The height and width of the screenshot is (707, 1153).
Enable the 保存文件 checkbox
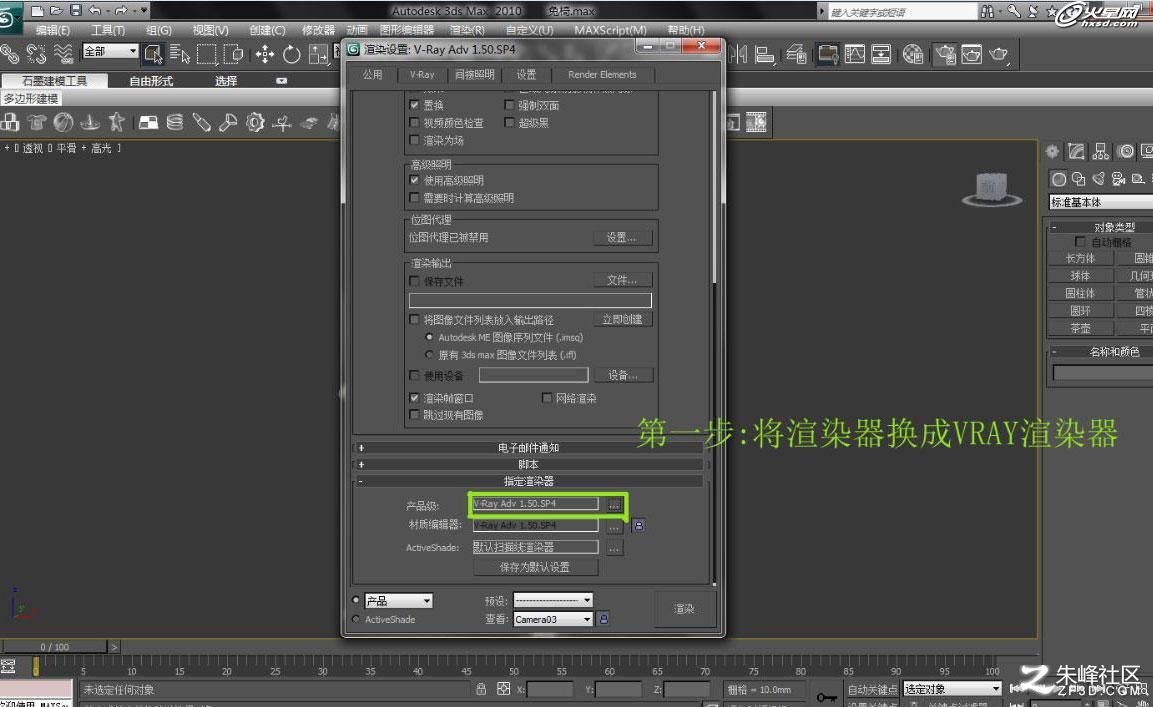pyautogui.click(x=414, y=281)
